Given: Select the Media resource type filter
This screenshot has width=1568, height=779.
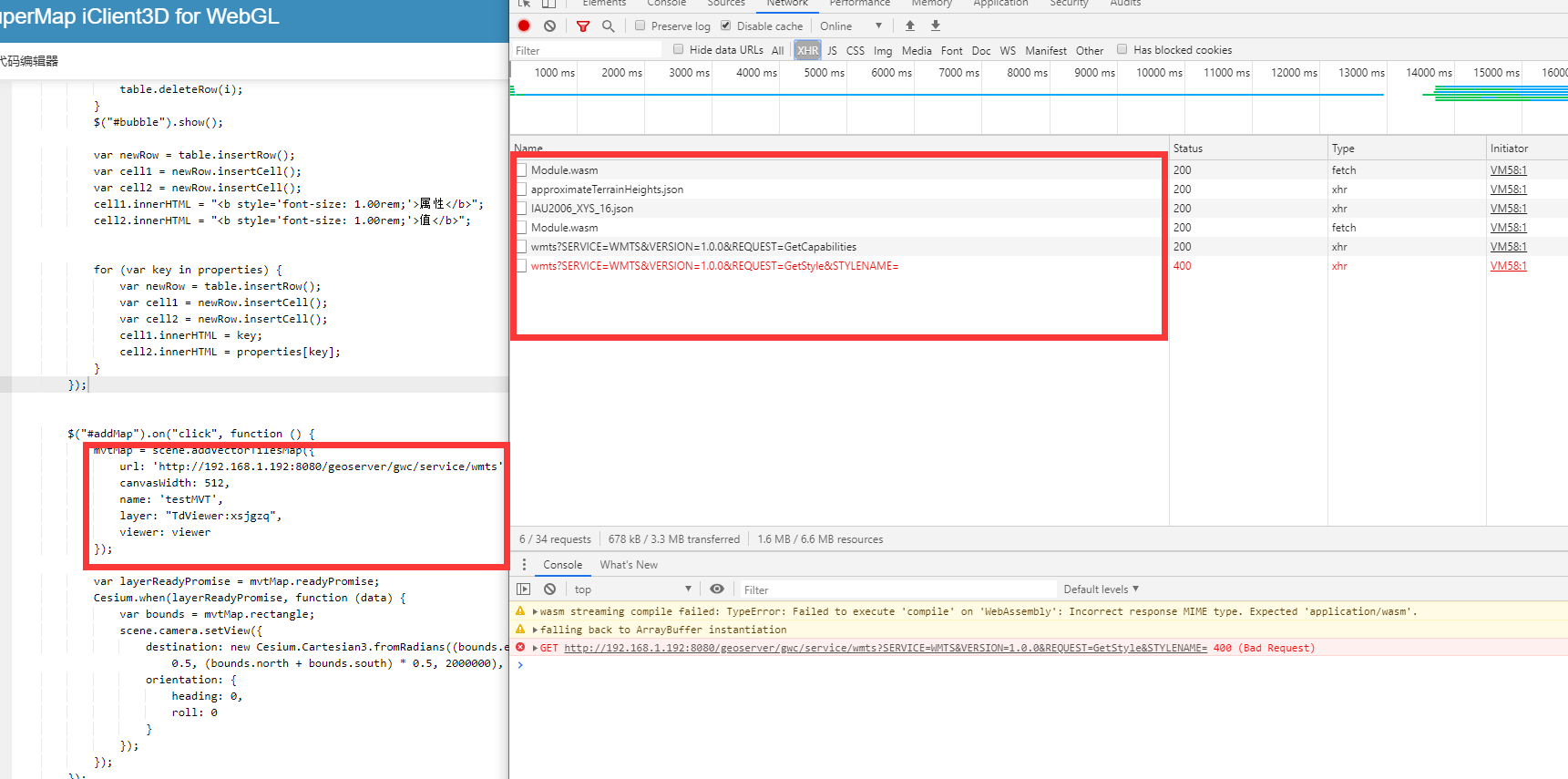Looking at the screenshot, I should coord(917,51).
